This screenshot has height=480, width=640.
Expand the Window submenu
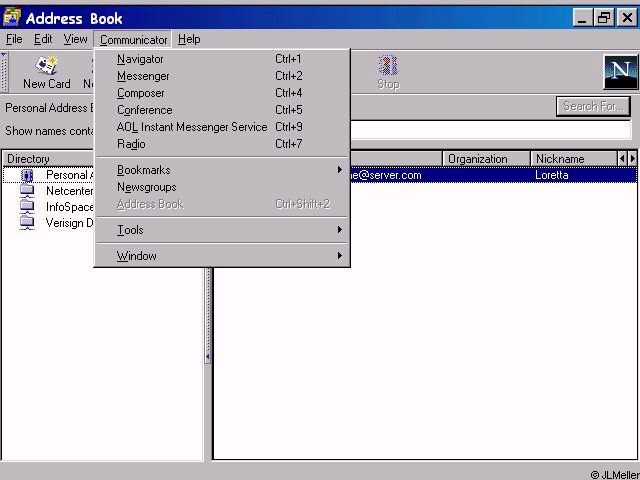pyautogui.click(x=222, y=256)
